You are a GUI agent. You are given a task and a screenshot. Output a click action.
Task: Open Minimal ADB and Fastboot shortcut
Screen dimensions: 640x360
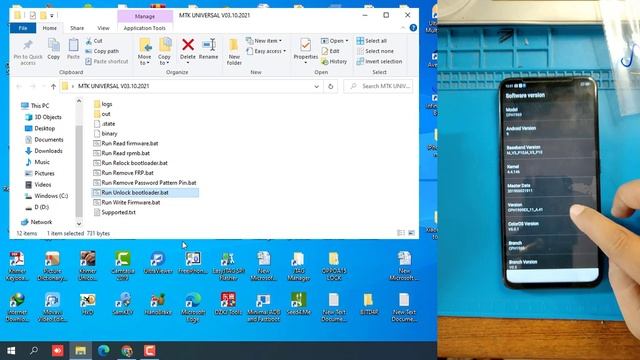pyautogui.click(x=263, y=307)
